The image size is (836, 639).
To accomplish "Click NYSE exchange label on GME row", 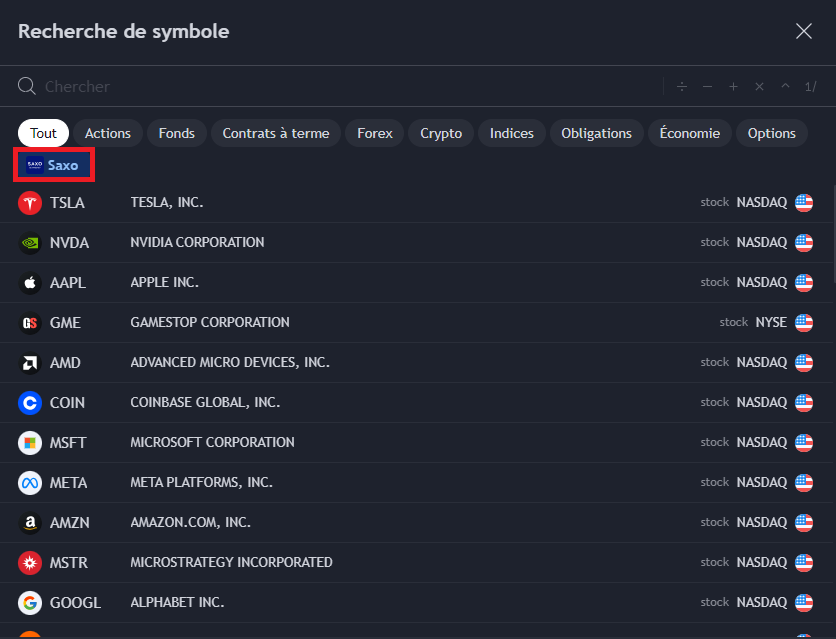I will point(771,322).
